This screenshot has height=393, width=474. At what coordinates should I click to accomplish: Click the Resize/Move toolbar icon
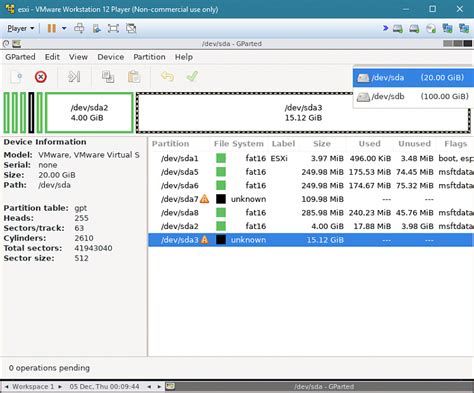pos(74,77)
